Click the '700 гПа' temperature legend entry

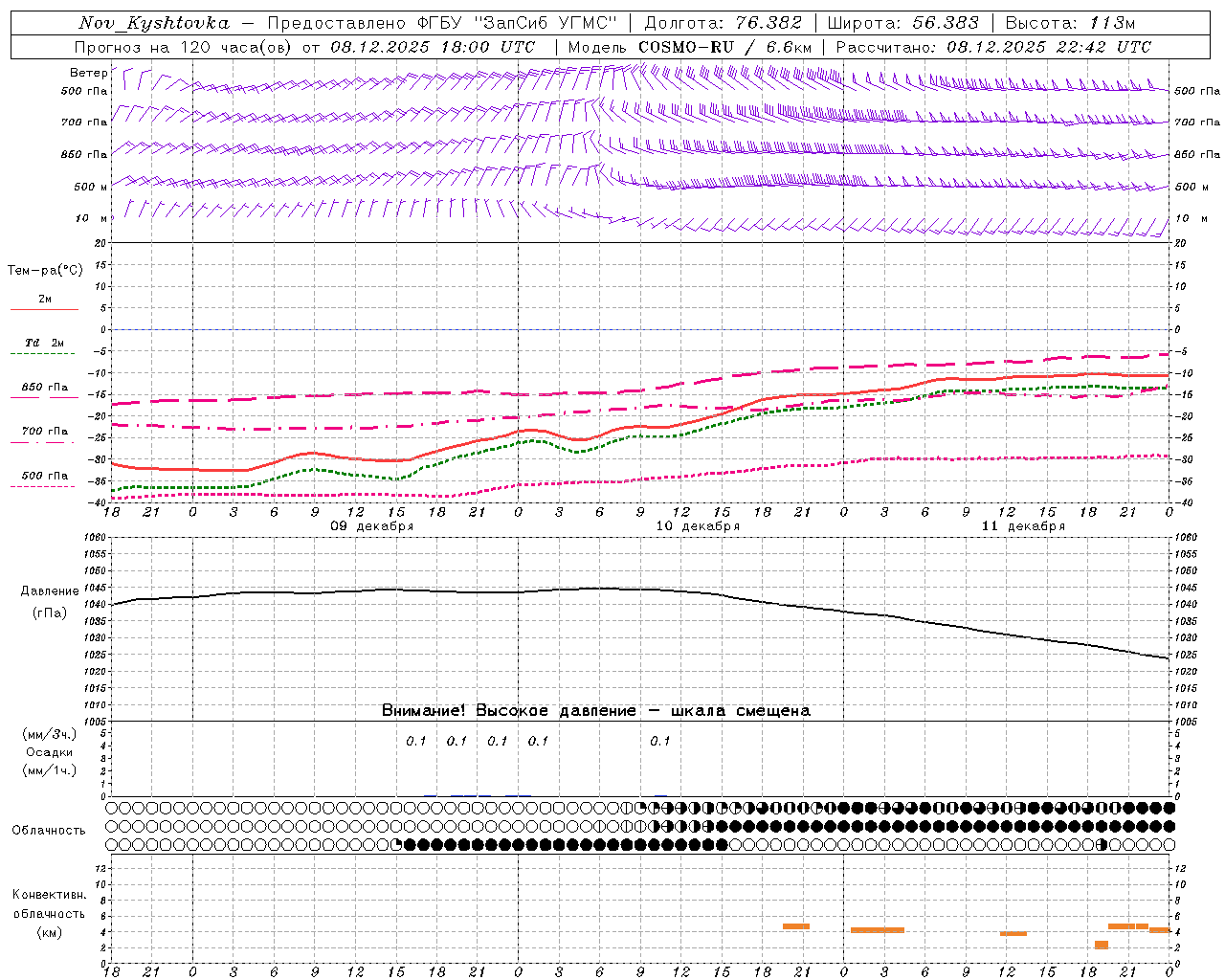[44, 432]
